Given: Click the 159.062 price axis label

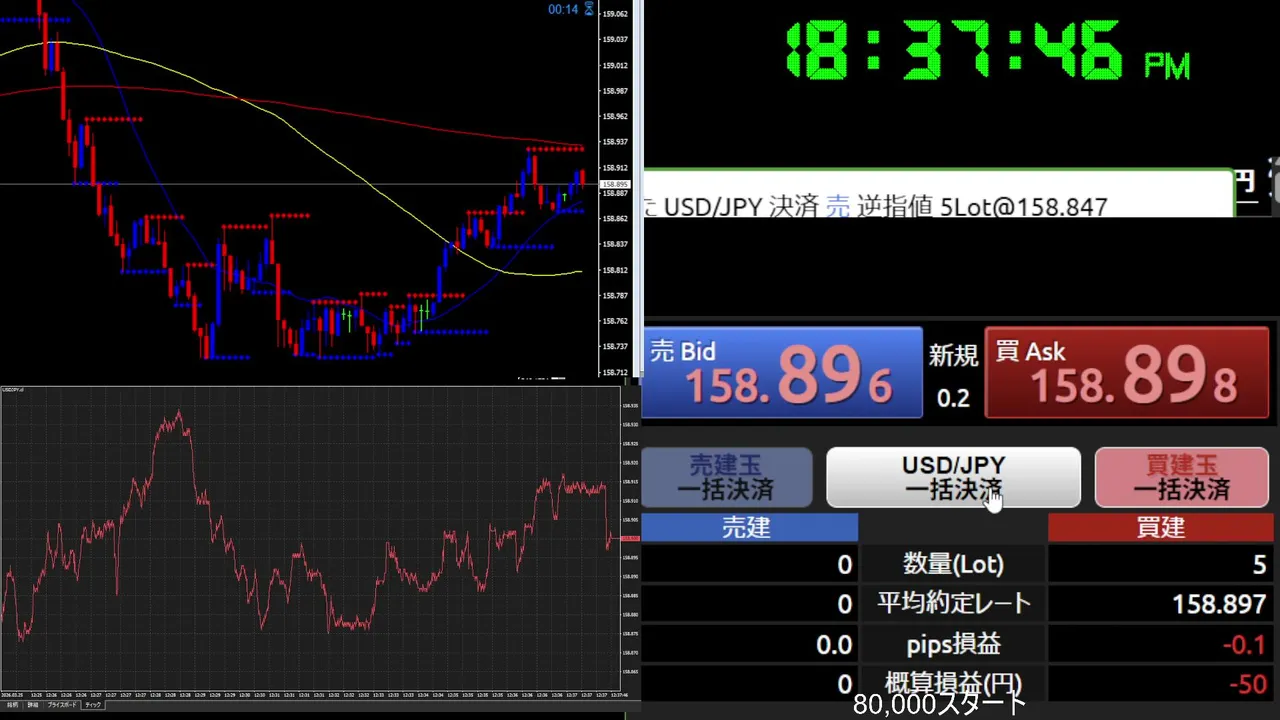Looking at the screenshot, I should coord(615,14).
